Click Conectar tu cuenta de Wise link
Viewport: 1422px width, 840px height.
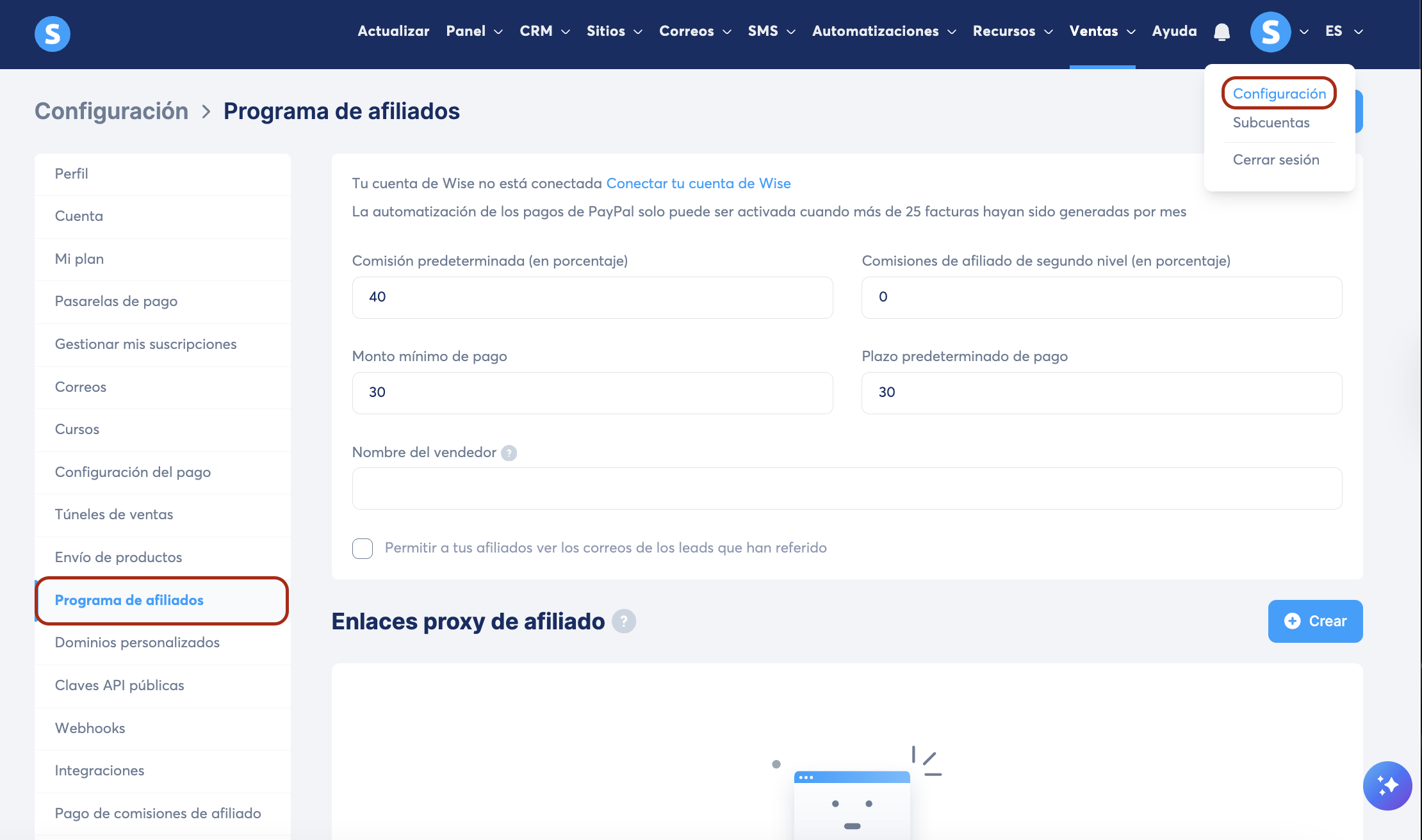coord(698,183)
